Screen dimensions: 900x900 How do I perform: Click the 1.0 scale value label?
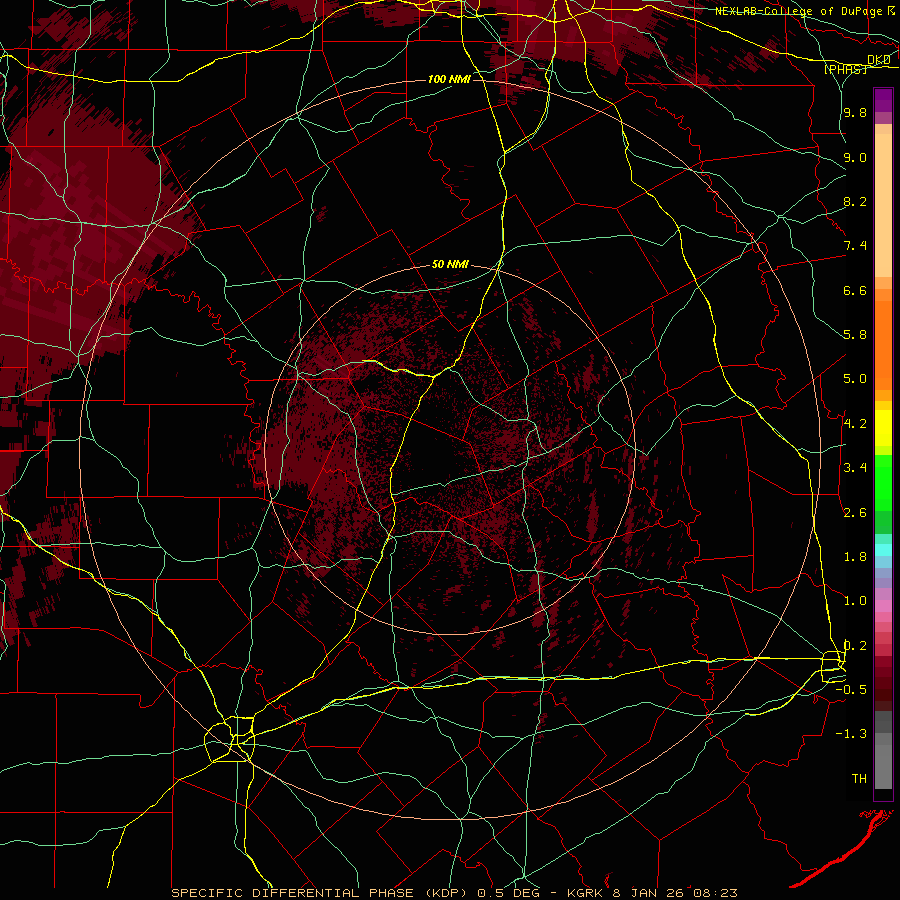[855, 601]
